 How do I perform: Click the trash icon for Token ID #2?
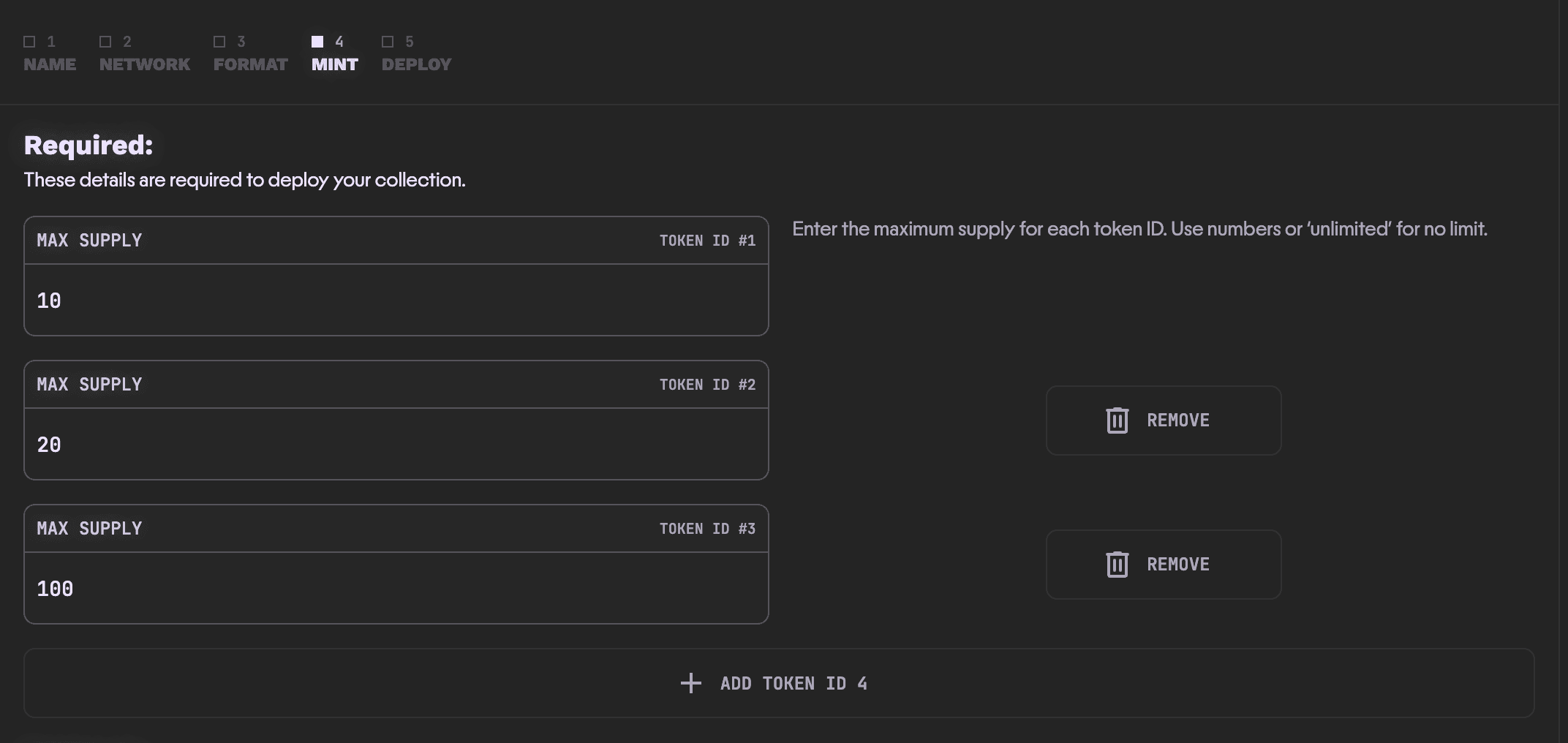1117,420
